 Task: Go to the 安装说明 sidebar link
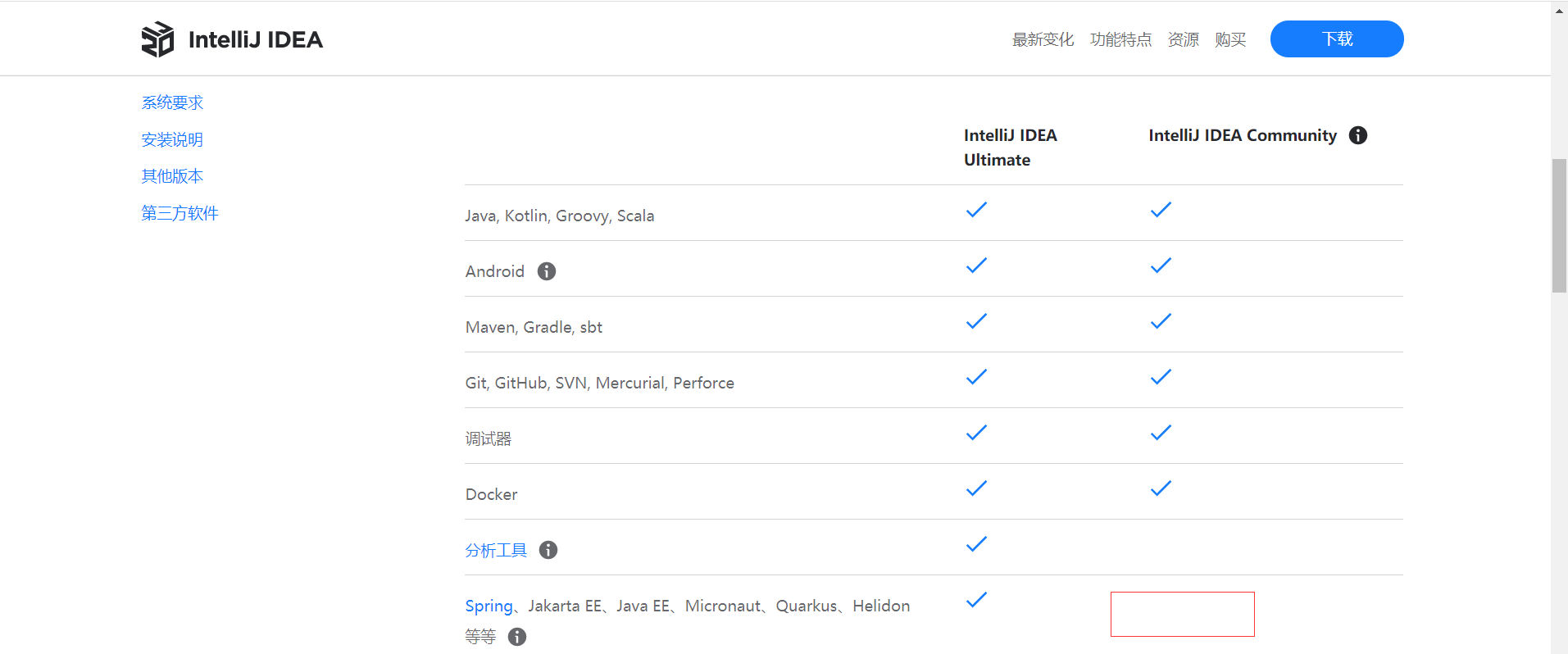tap(172, 139)
